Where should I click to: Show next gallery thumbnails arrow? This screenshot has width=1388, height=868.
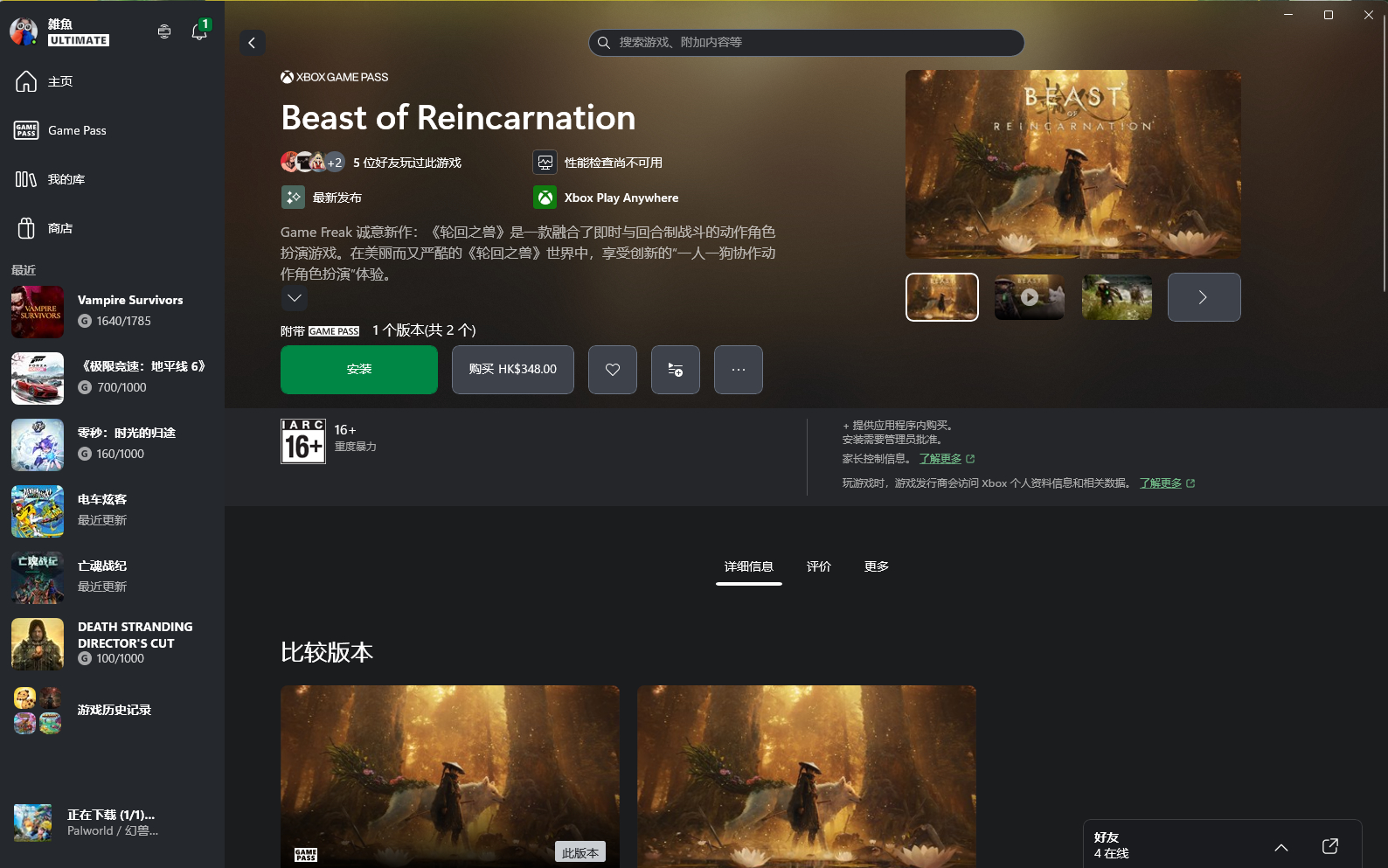coord(1204,297)
